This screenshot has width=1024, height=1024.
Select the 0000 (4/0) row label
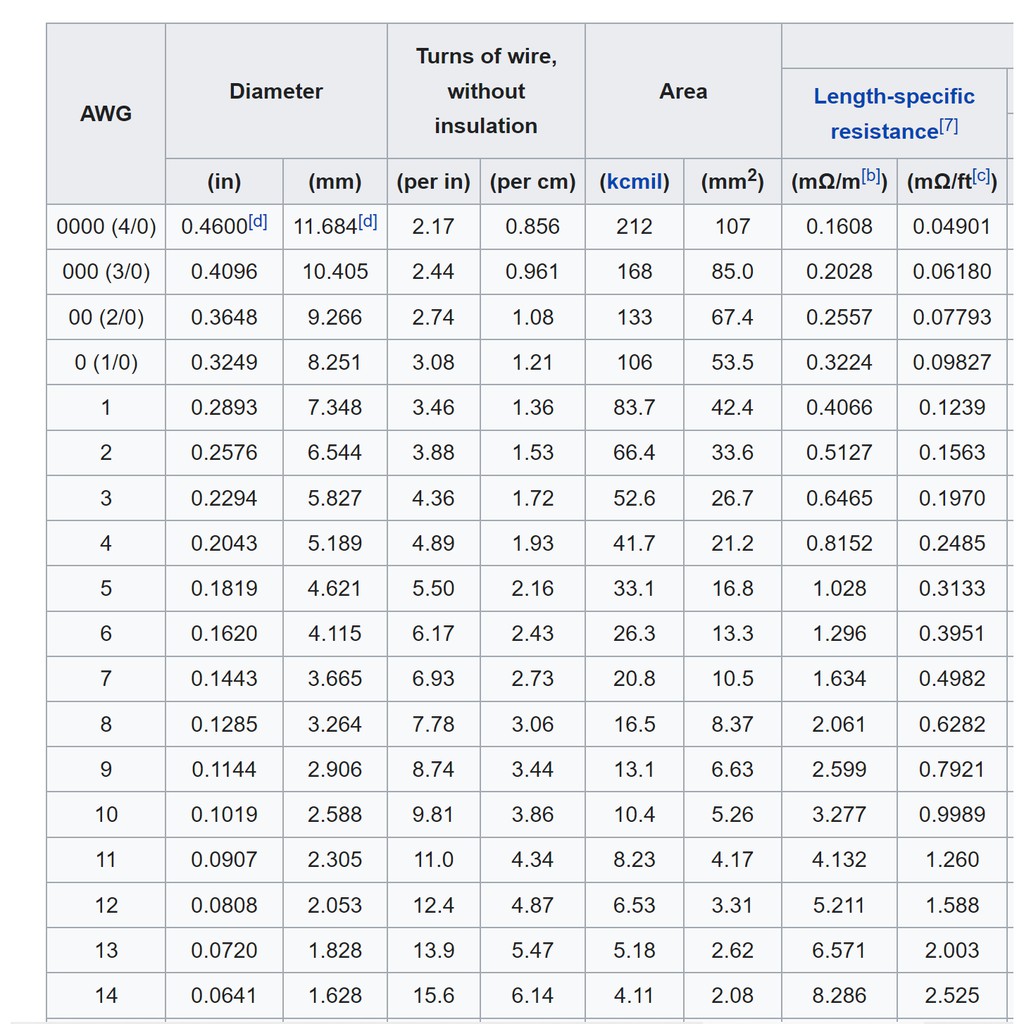106,227
